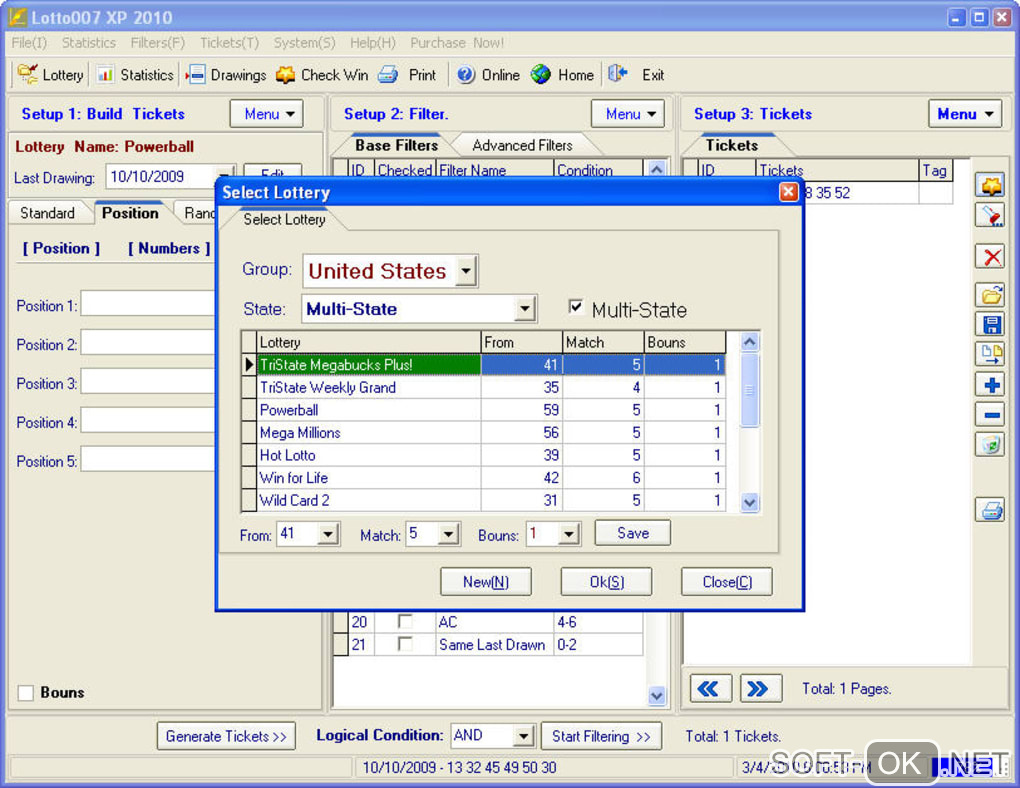Viewport: 1020px width, 788px height.
Task: Check the AC filter checkbox
Action: pos(405,621)
